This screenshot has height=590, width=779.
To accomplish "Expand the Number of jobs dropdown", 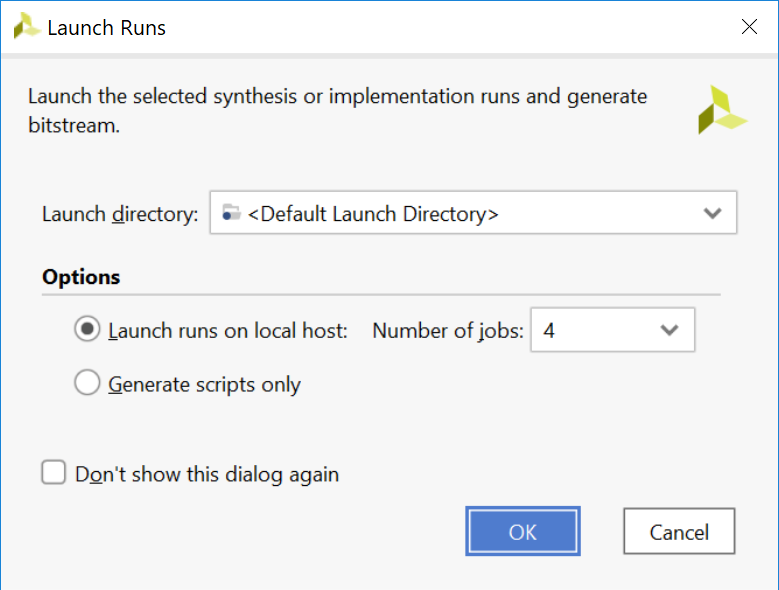I will click(x=613, y=330).
